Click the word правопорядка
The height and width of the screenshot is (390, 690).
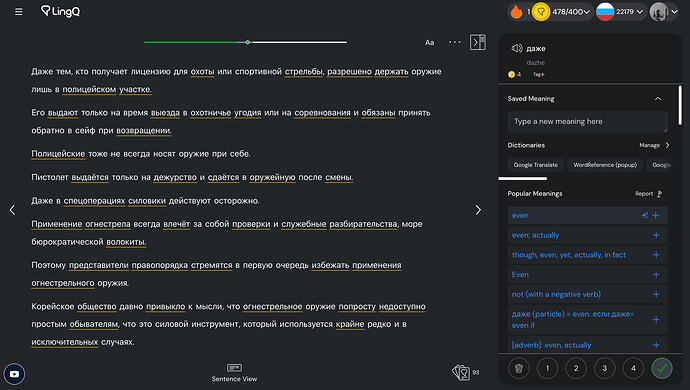(x=160, y=265)
